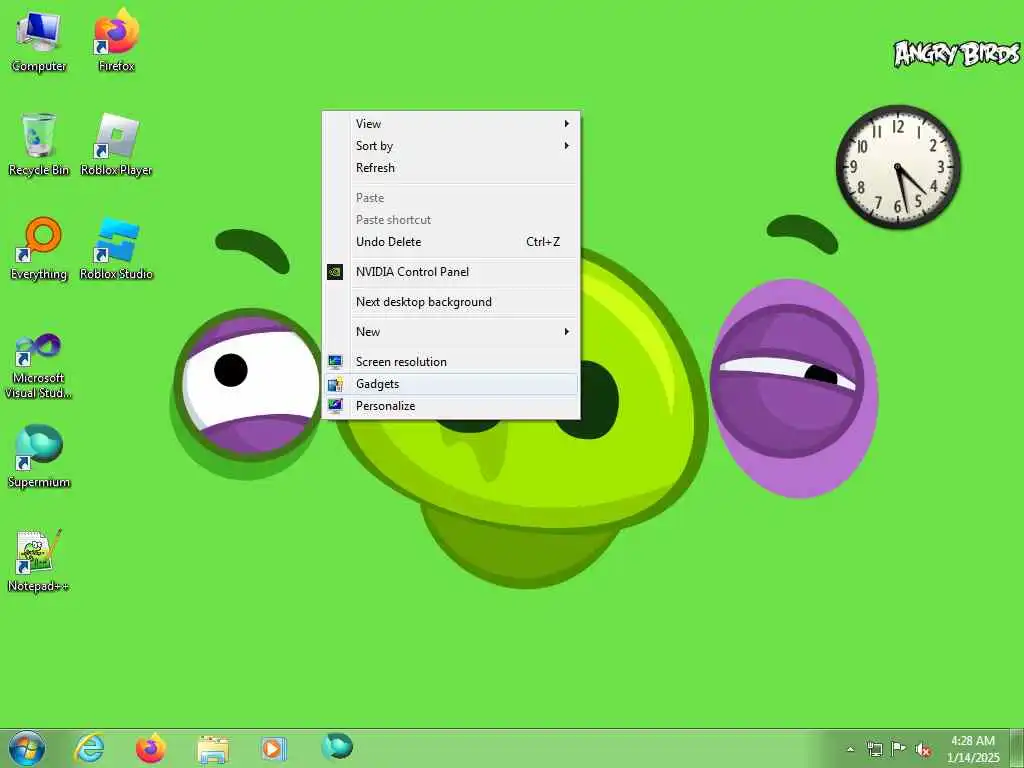Open the Computer desktop icon
Screen dimensions: 1024x768
39,42
